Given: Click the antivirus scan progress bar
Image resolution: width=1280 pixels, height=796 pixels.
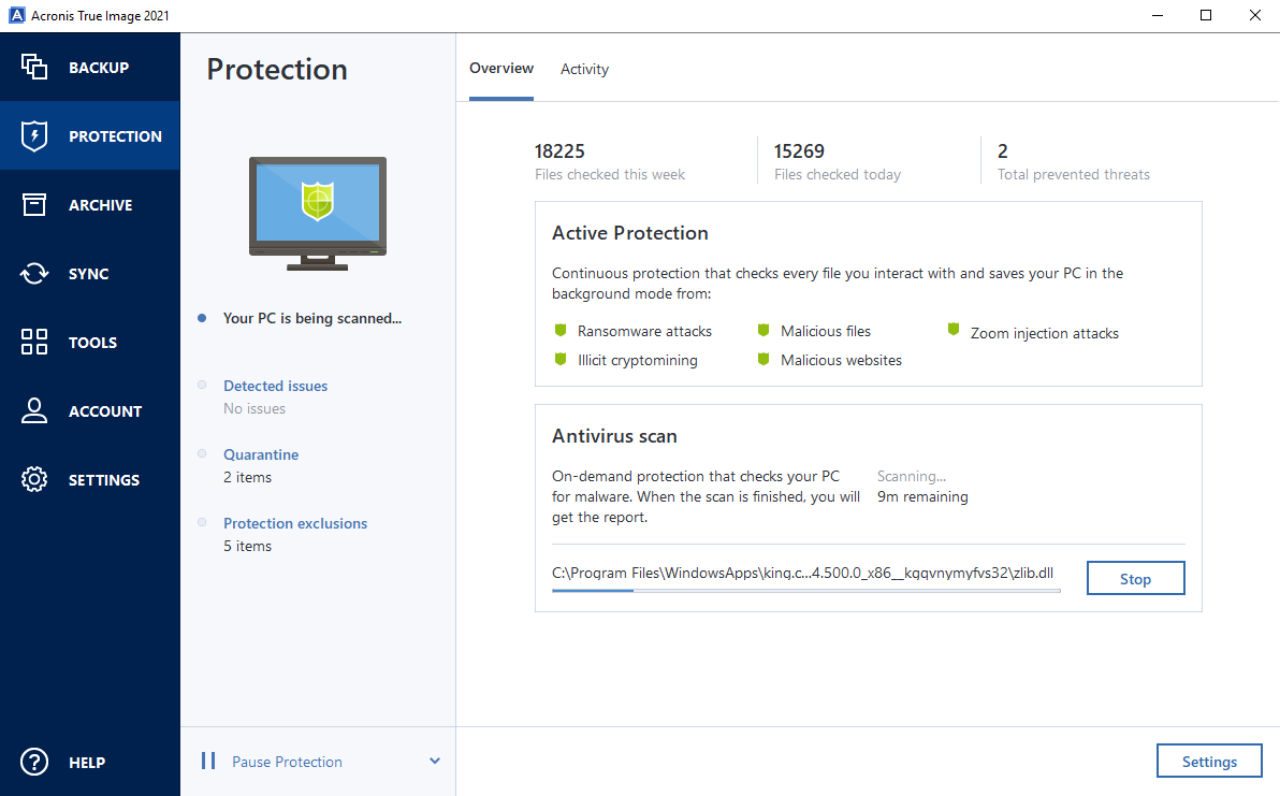Looking at the screenshot, I should (805, 591).
